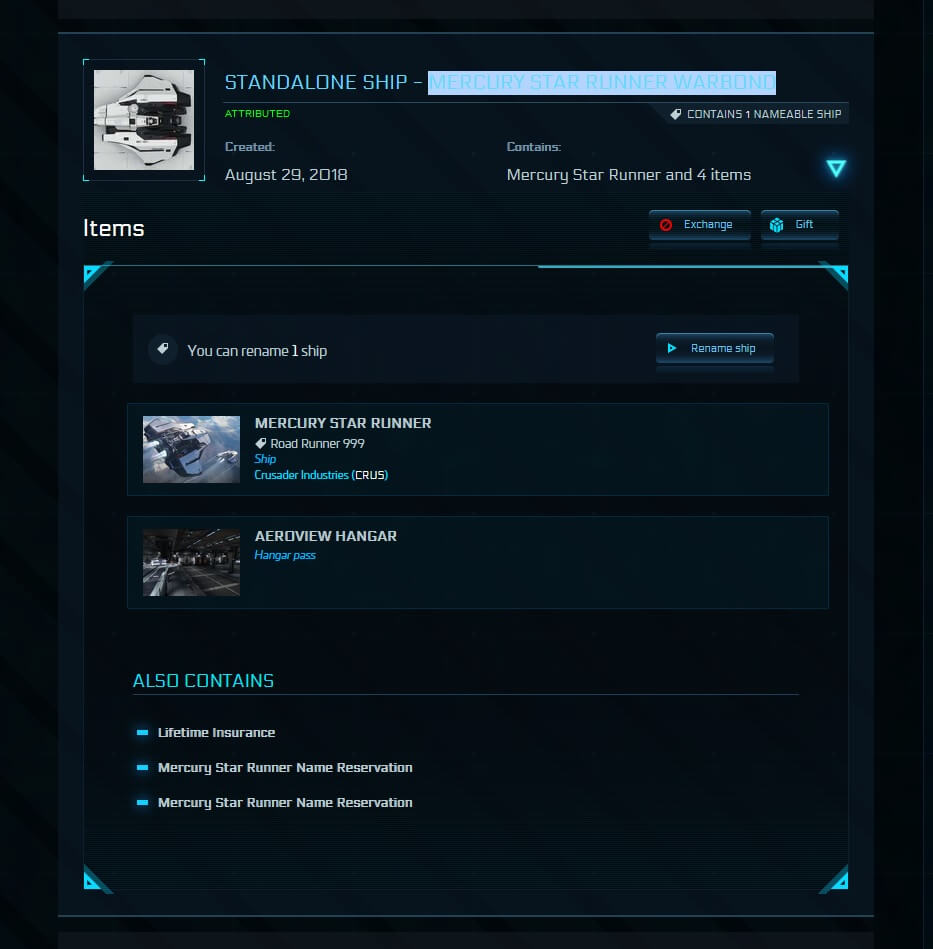
Task: Click the last 'Mercury Star Runner Name Reservation' entry
Action: (285, 803)
